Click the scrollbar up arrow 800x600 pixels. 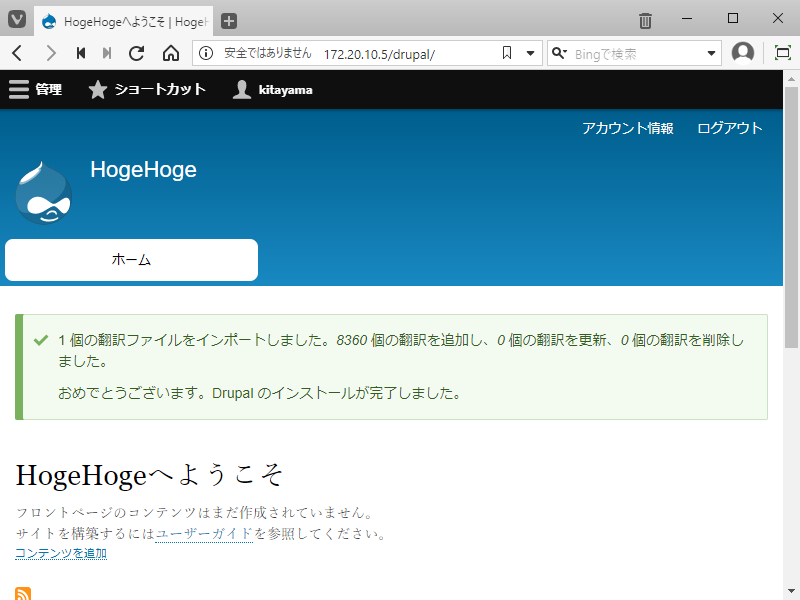pos(791,79)
